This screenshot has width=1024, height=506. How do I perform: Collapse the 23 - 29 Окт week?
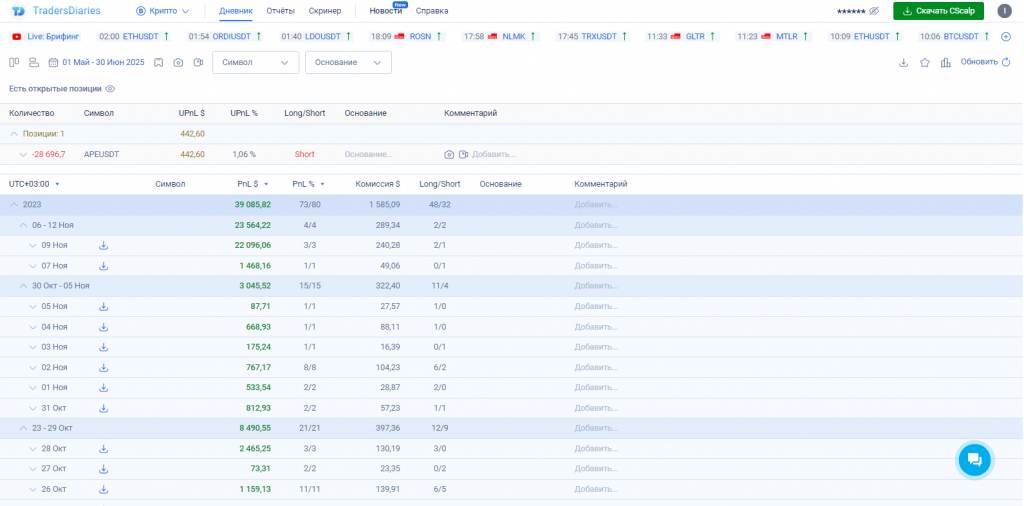[23, 428]
